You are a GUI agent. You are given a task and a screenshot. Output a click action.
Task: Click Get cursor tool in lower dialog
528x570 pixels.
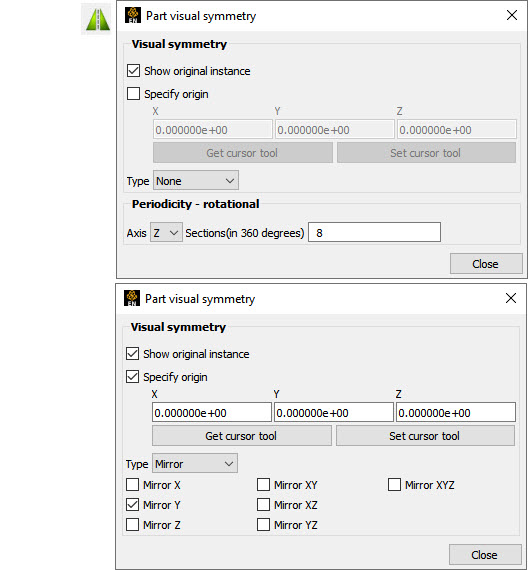tap(242, 435)
